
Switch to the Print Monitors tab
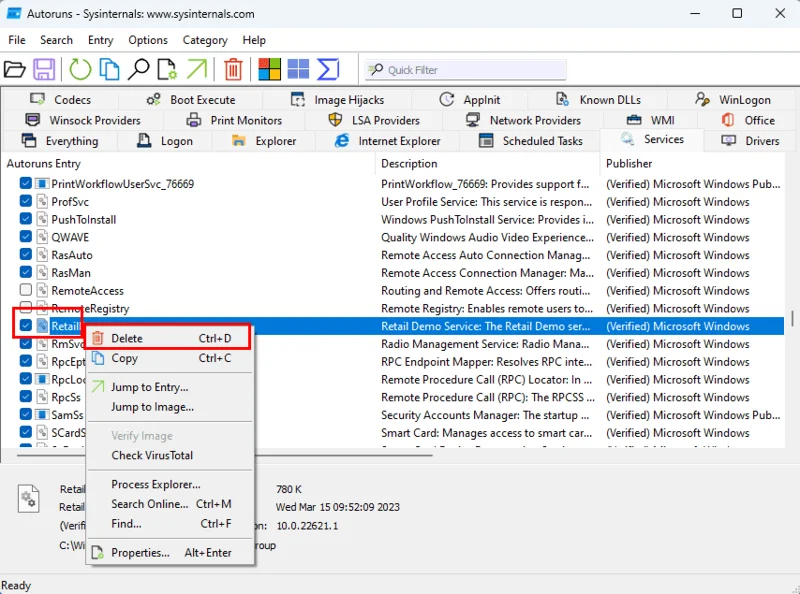tap(234, 120)
